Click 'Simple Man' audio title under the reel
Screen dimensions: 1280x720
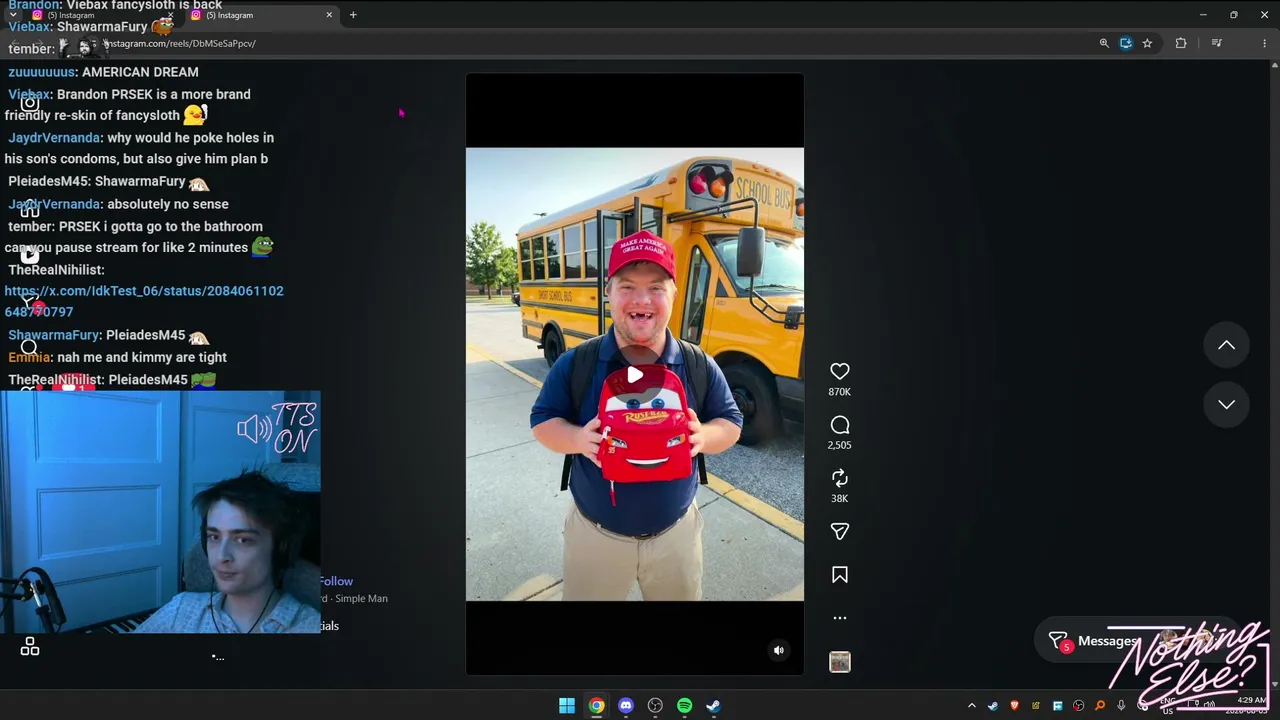(x=361, y=598)
